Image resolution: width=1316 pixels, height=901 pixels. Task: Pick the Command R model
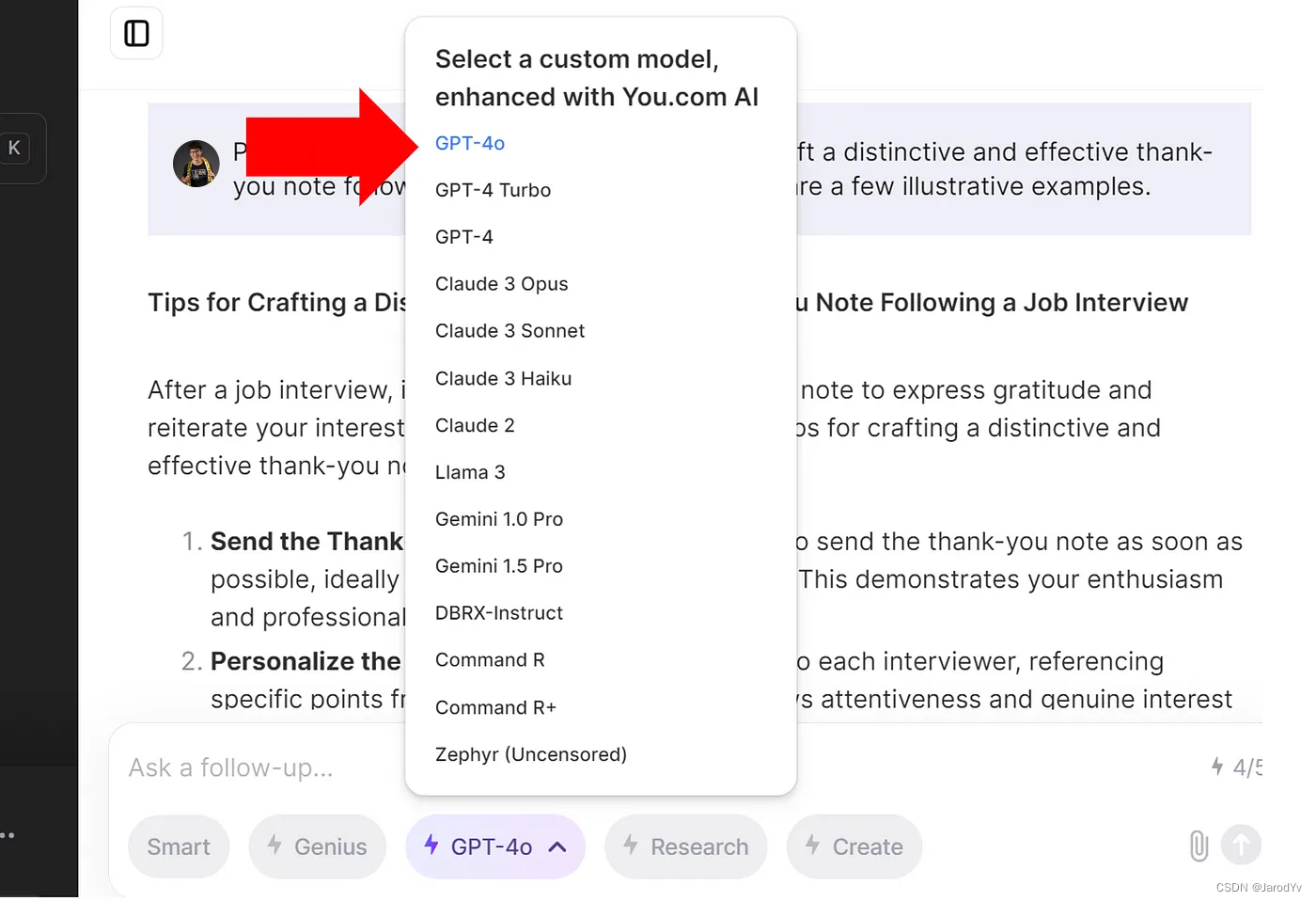tap(490, 660)
